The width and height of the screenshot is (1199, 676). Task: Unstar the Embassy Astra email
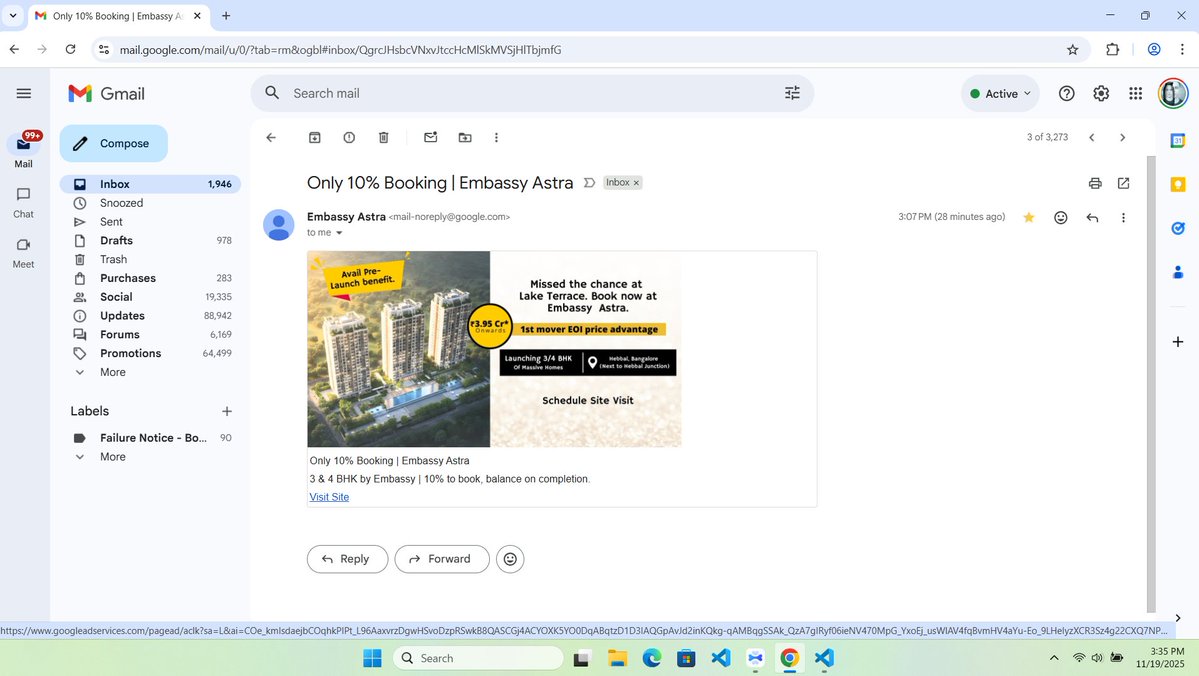(x=1028, y=217)
